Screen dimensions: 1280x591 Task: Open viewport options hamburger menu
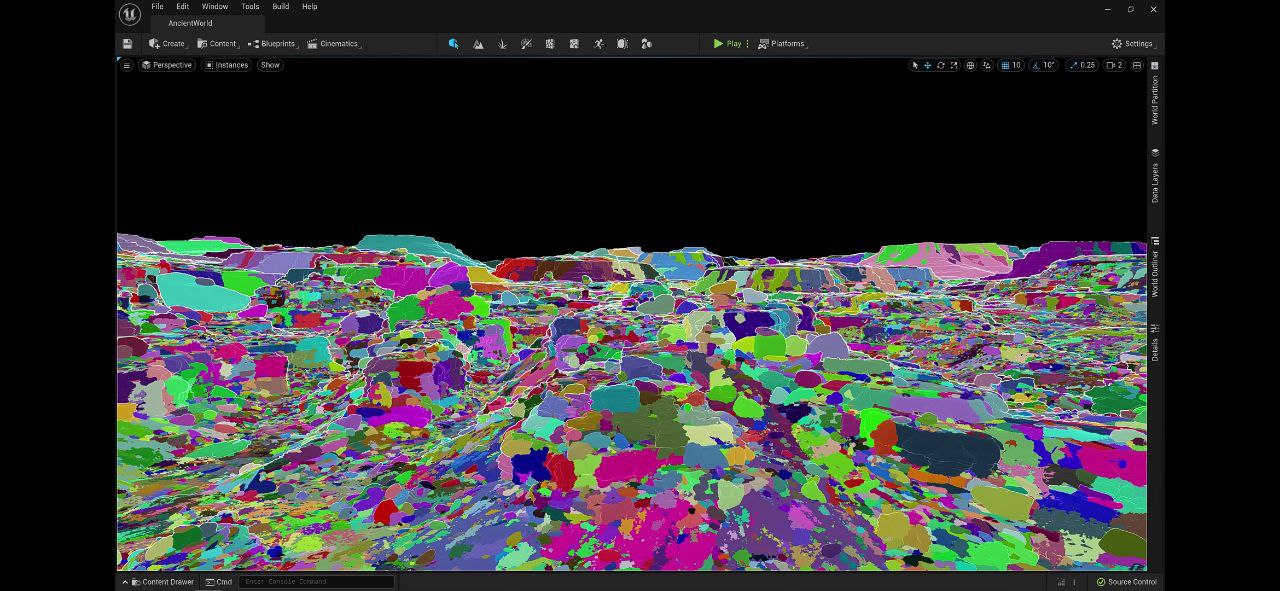tap(126, 65)
